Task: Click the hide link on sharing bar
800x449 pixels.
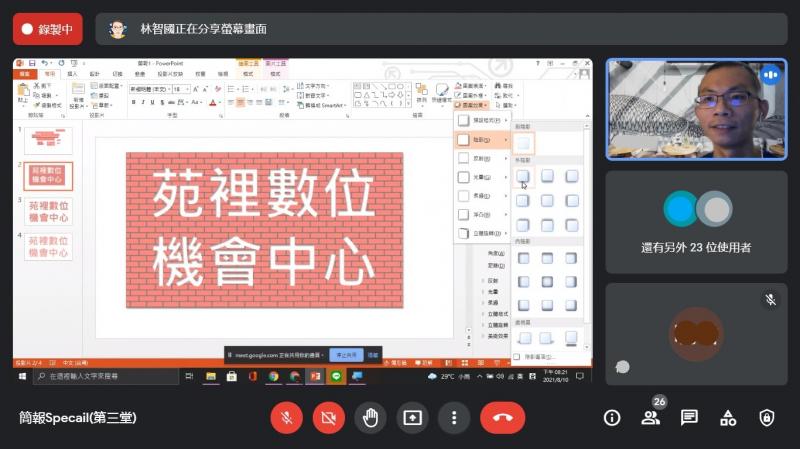Action: 373,355
